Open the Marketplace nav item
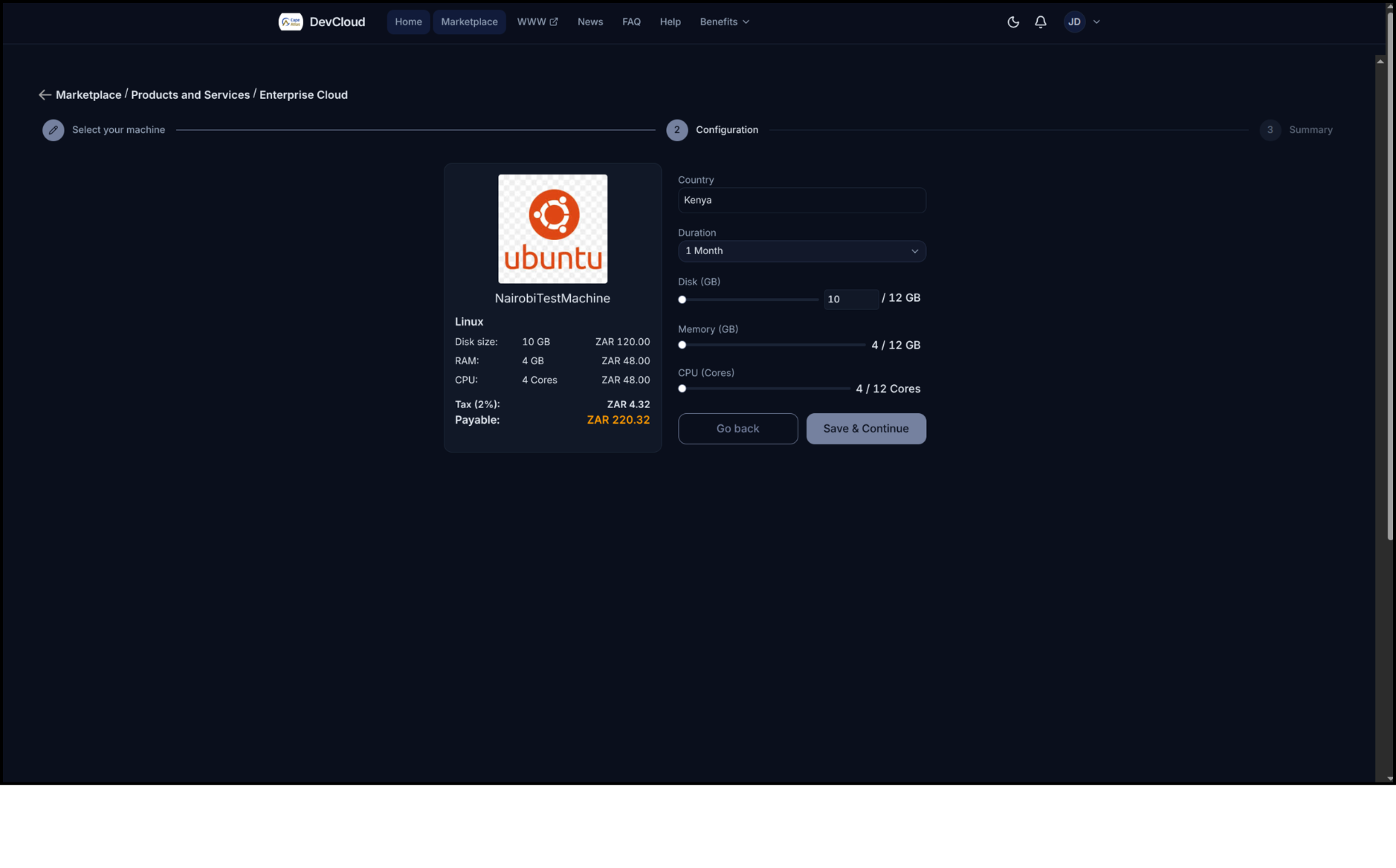1396x868 pixels. coord(469,22)
